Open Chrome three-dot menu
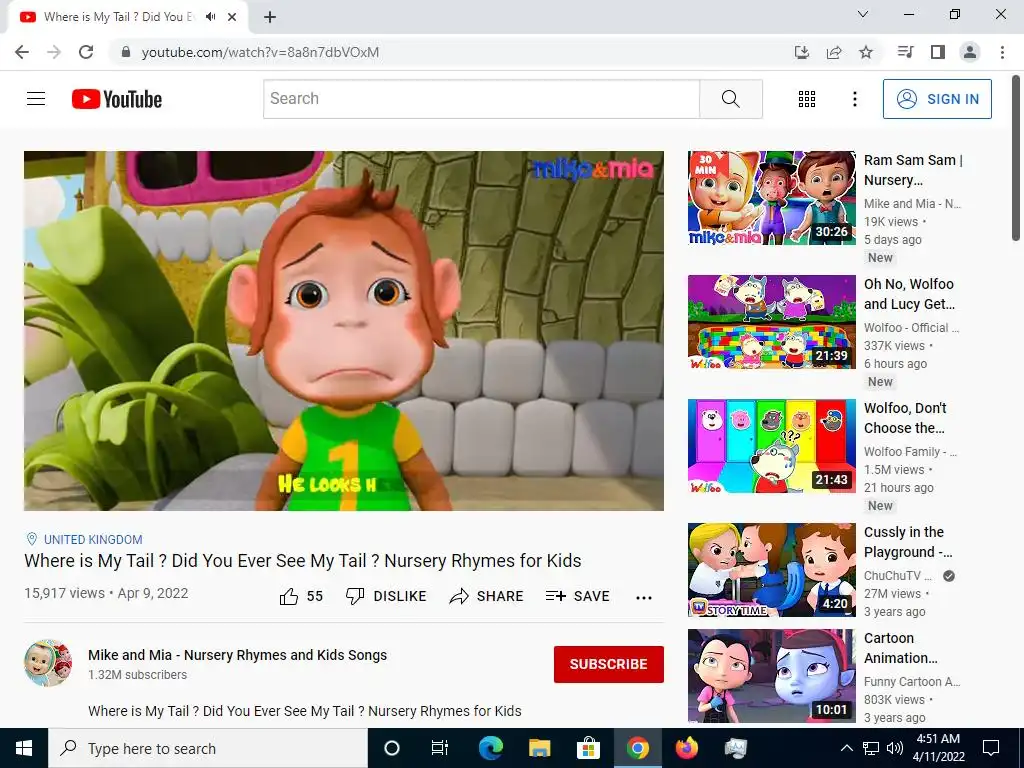 tap(1002, 52)
